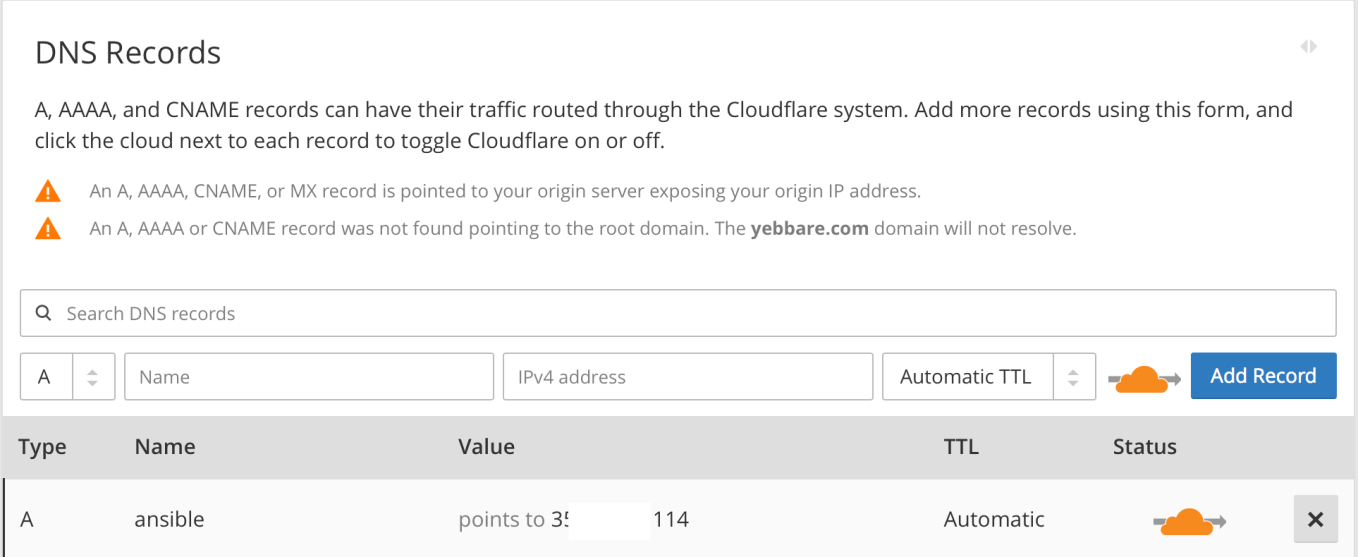Click the Status column header
Screen dimensions: 1358x557
1144,447
